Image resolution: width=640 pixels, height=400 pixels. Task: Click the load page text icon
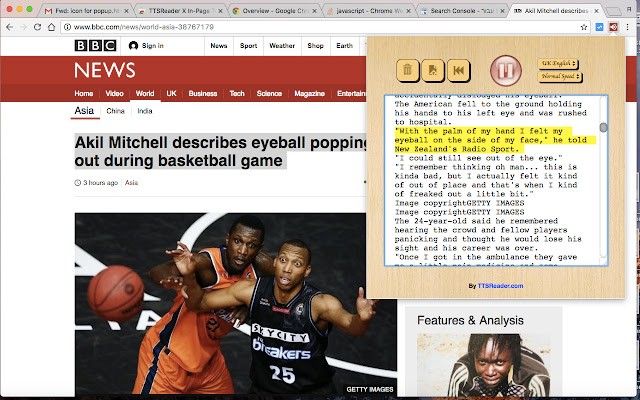tap(432, 70)
